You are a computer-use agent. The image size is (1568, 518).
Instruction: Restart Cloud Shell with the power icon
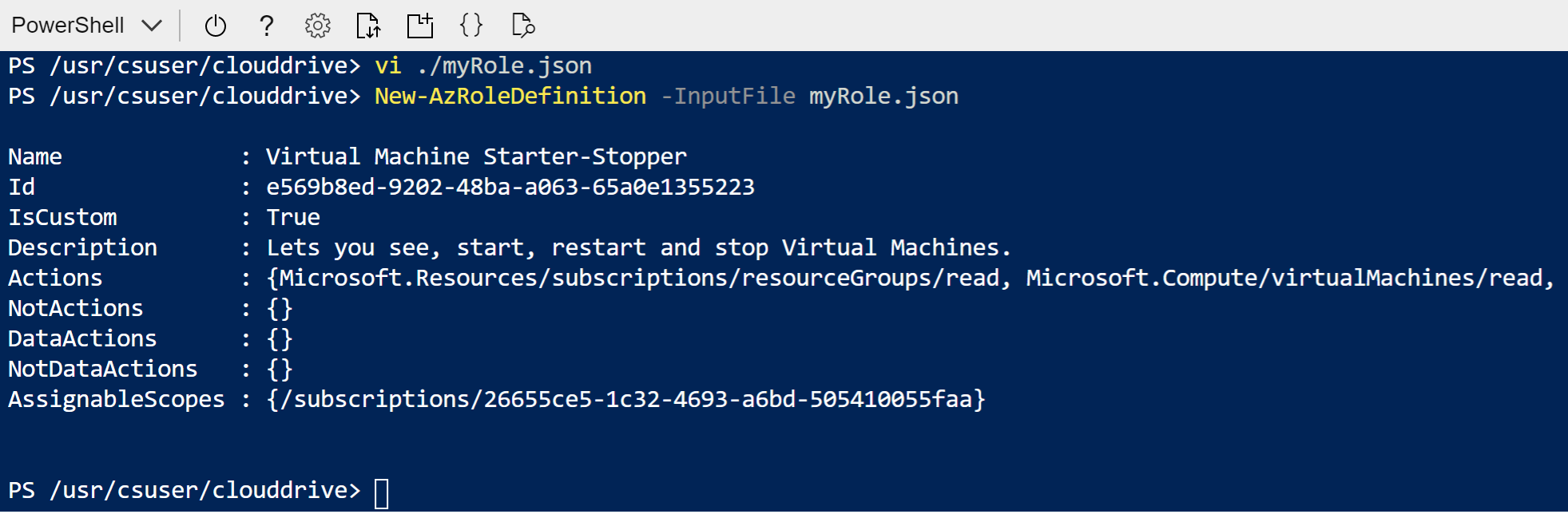coord(215,26)
